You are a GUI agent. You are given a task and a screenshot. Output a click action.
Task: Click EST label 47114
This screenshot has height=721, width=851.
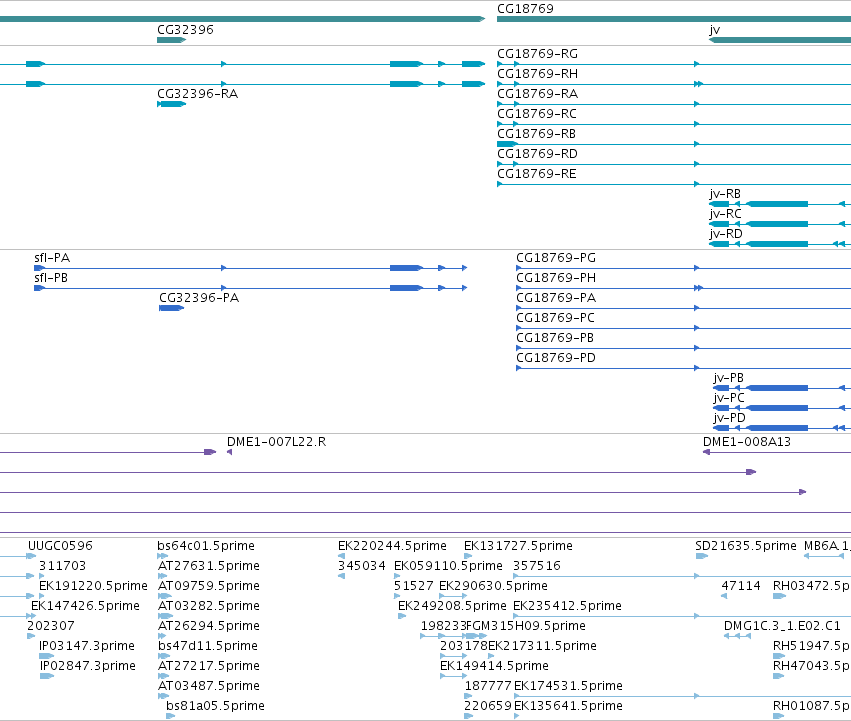741,586
